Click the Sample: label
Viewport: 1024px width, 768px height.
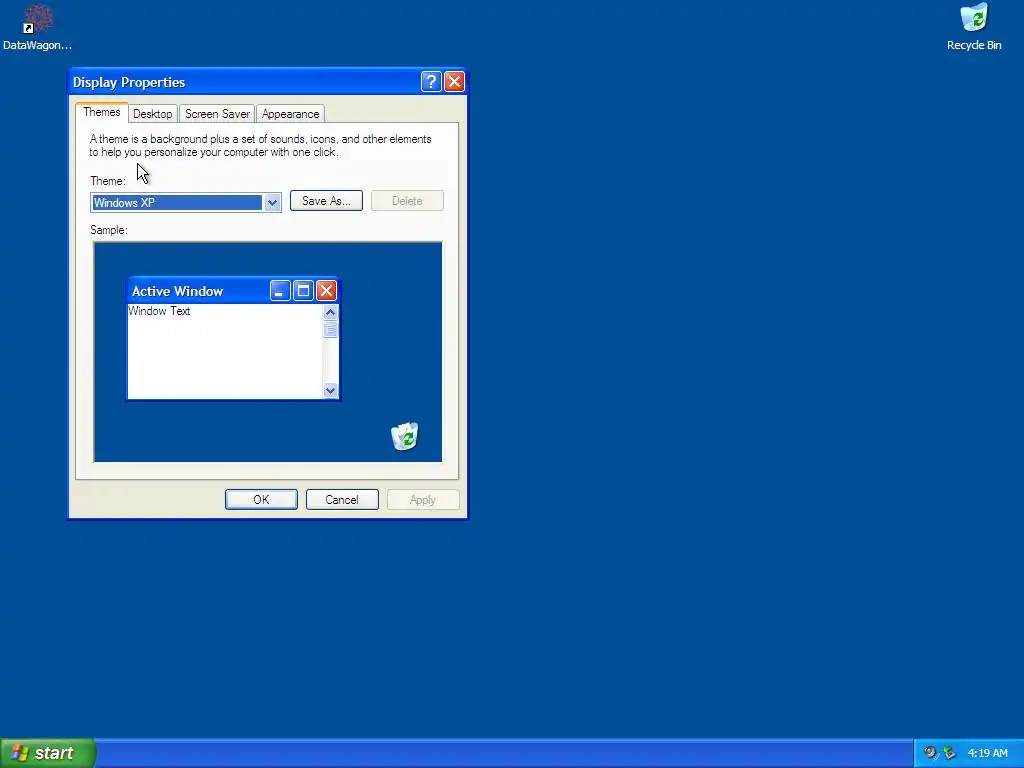pyautogui.click(x=109, y=230)
